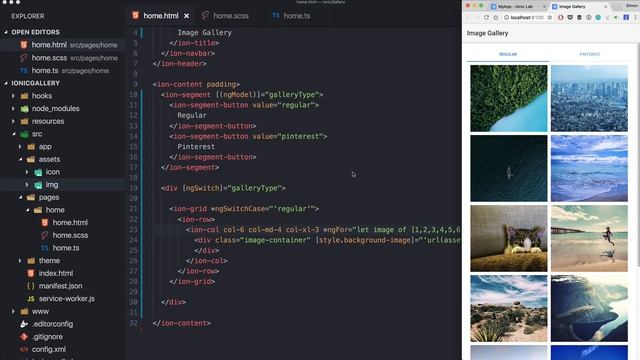Reload the browser page
Viewport: 640px width, 360px height.
486,18
